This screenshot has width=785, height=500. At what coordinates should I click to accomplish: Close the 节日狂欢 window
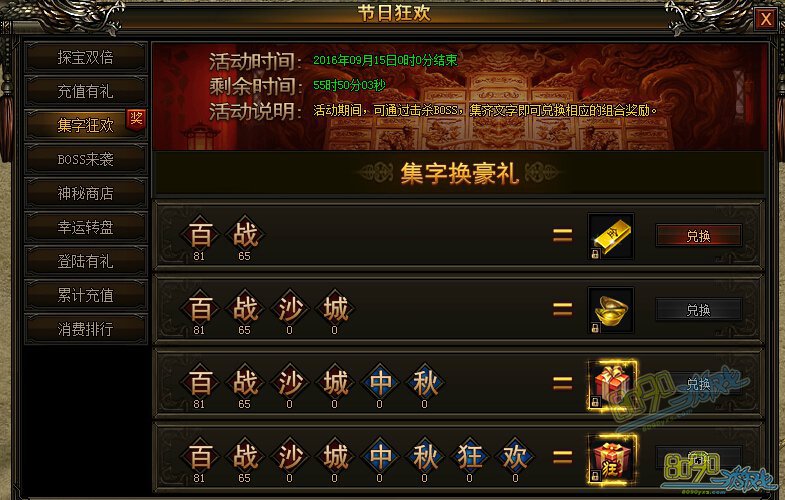[x=766, y=19]
